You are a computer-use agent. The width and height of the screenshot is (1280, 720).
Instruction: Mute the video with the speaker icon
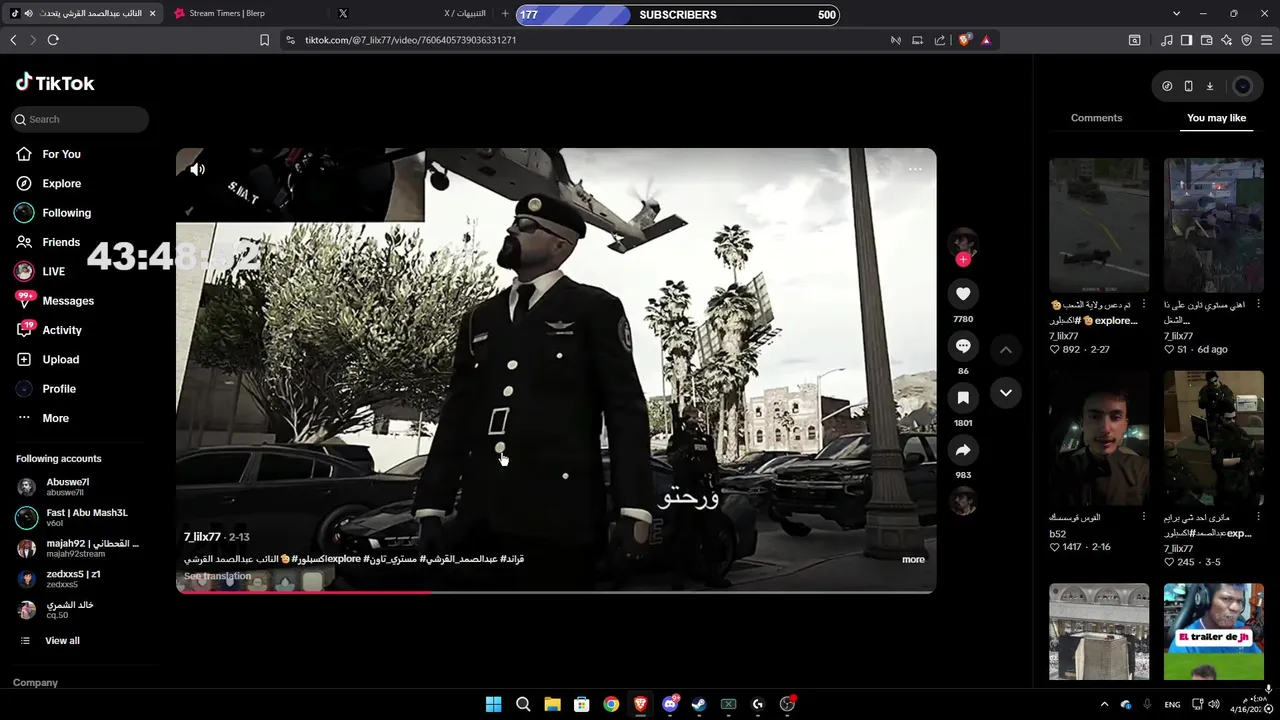[198, 169]
